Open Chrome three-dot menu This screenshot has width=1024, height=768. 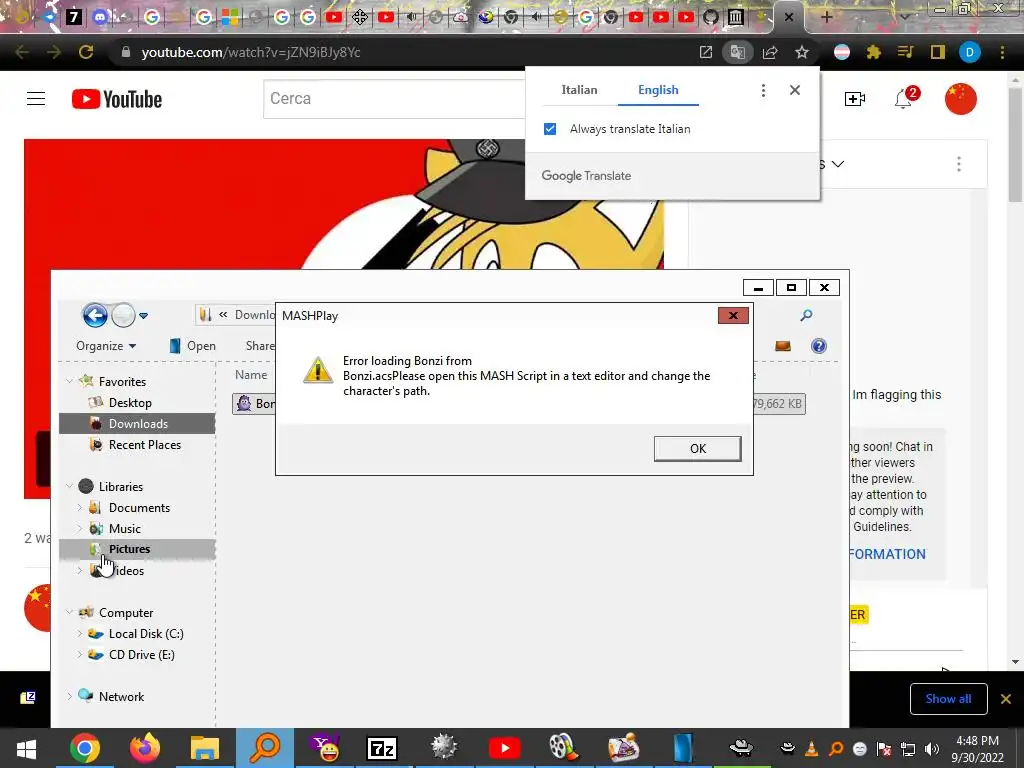1002,52
